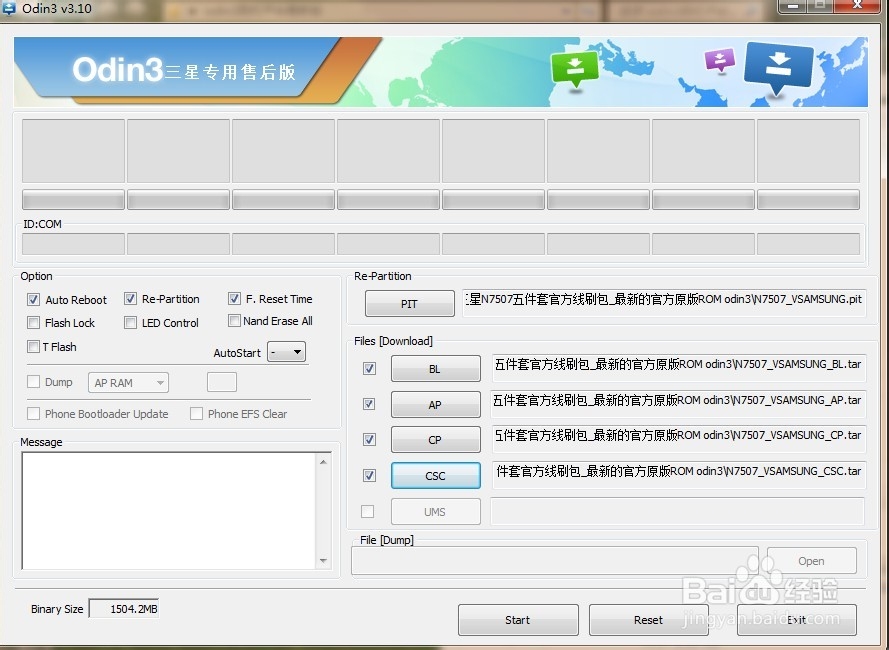Close the Odin3 window
Image resolution: width=889 pixels, height=650 pixels.
pyautogui.click(x=858, y=5)
